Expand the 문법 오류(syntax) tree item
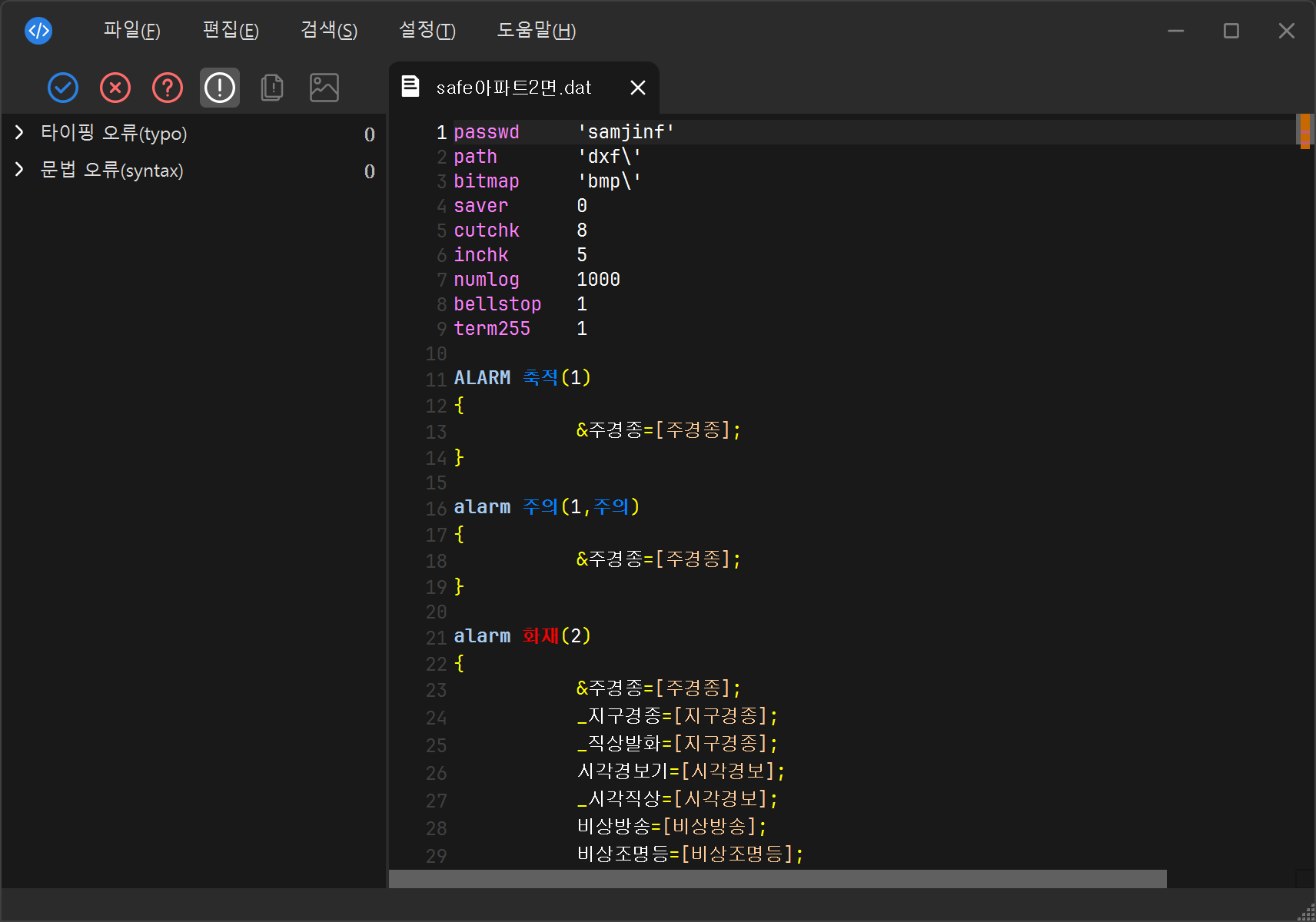The width and height of the screenshot is (1316, 922). coord(19,170)
